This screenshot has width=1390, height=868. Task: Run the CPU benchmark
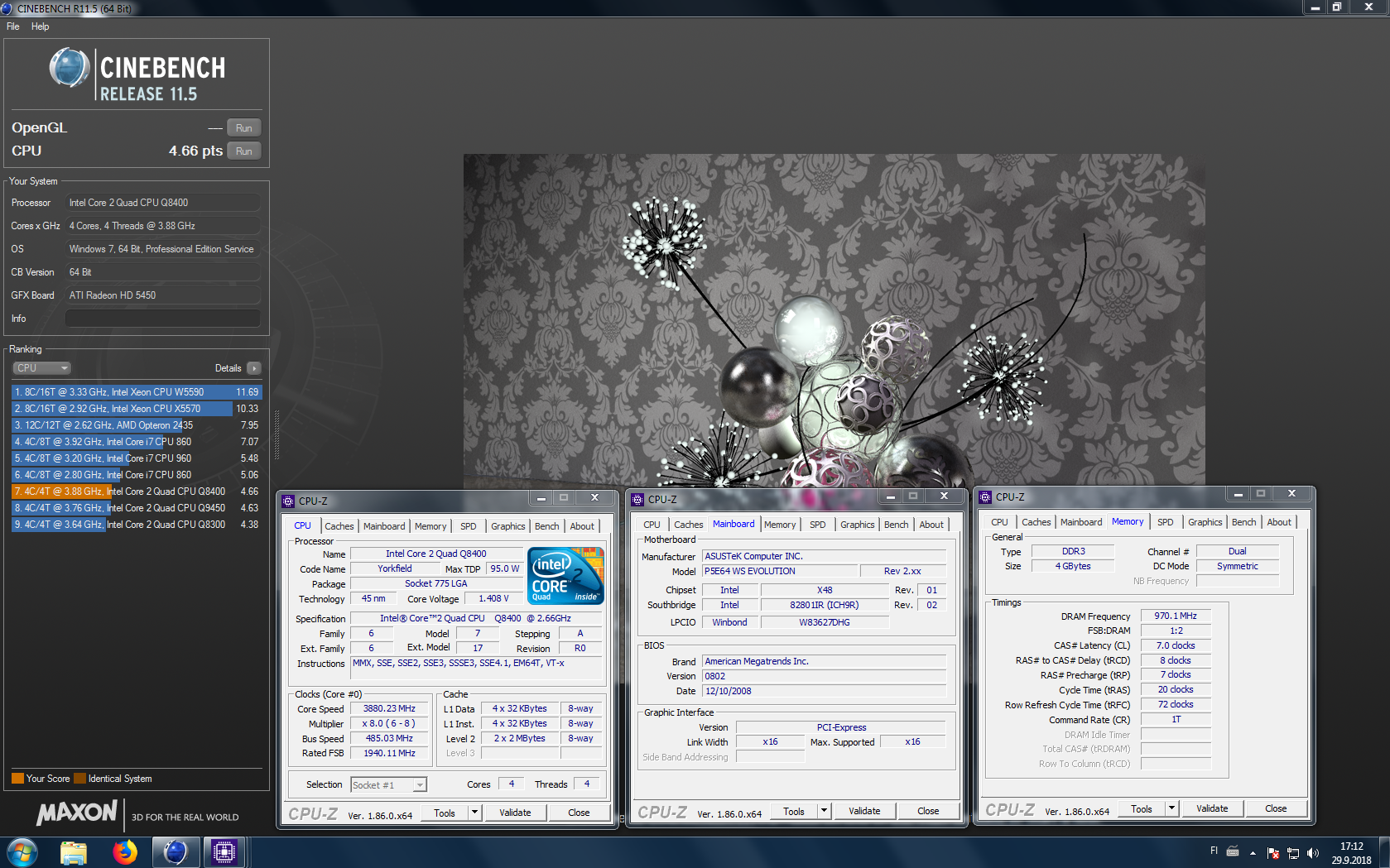coord(243,151)
